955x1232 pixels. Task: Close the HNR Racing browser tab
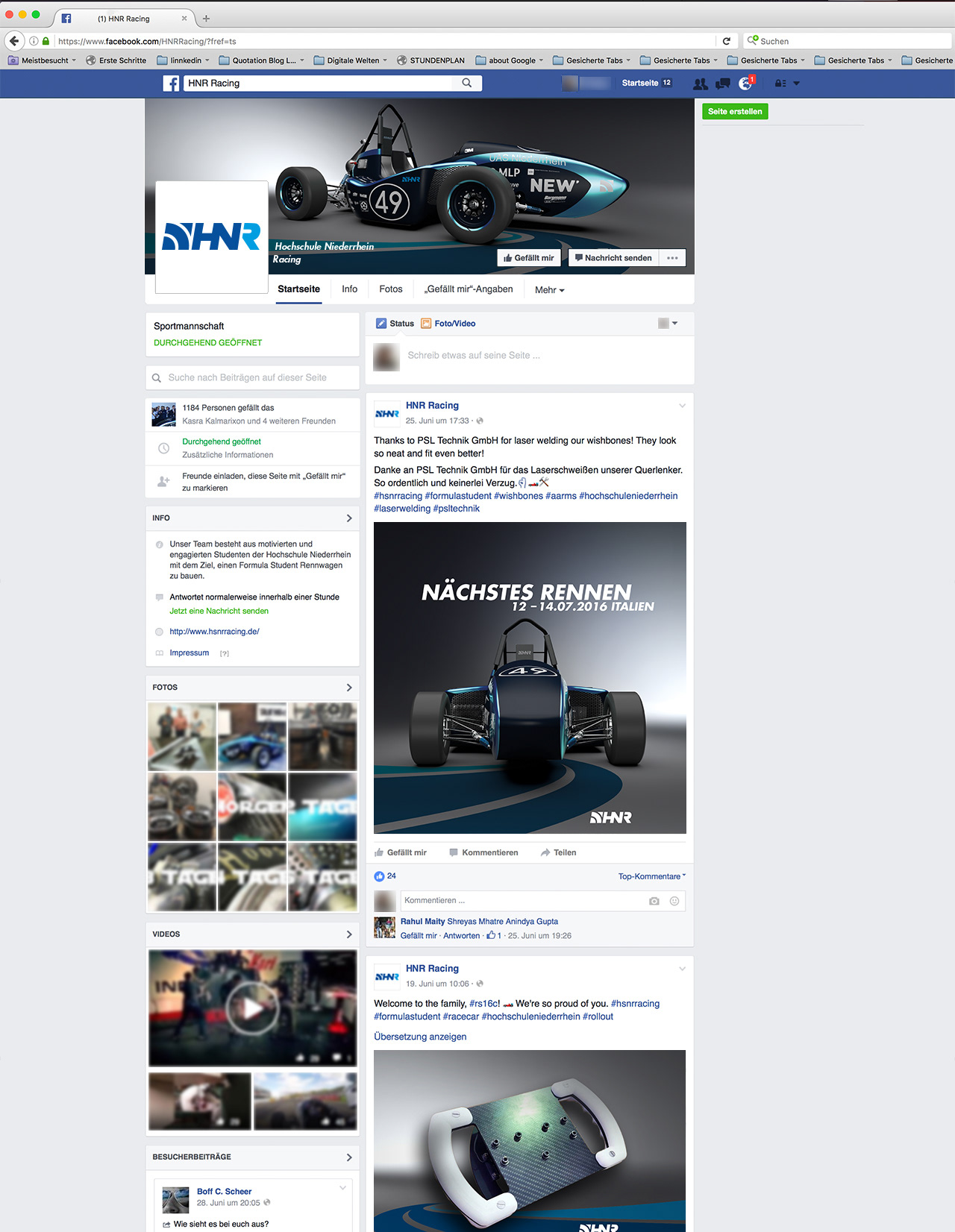tap(184, 19)
